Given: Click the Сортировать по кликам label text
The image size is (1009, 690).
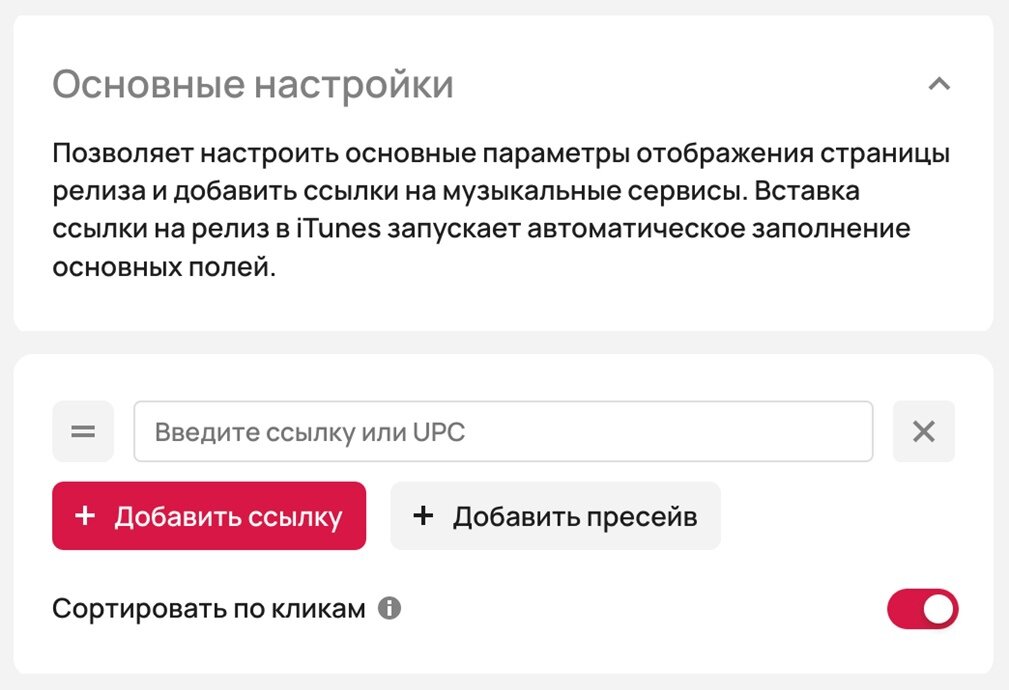Looking at the screenshot, I should 208,608.
